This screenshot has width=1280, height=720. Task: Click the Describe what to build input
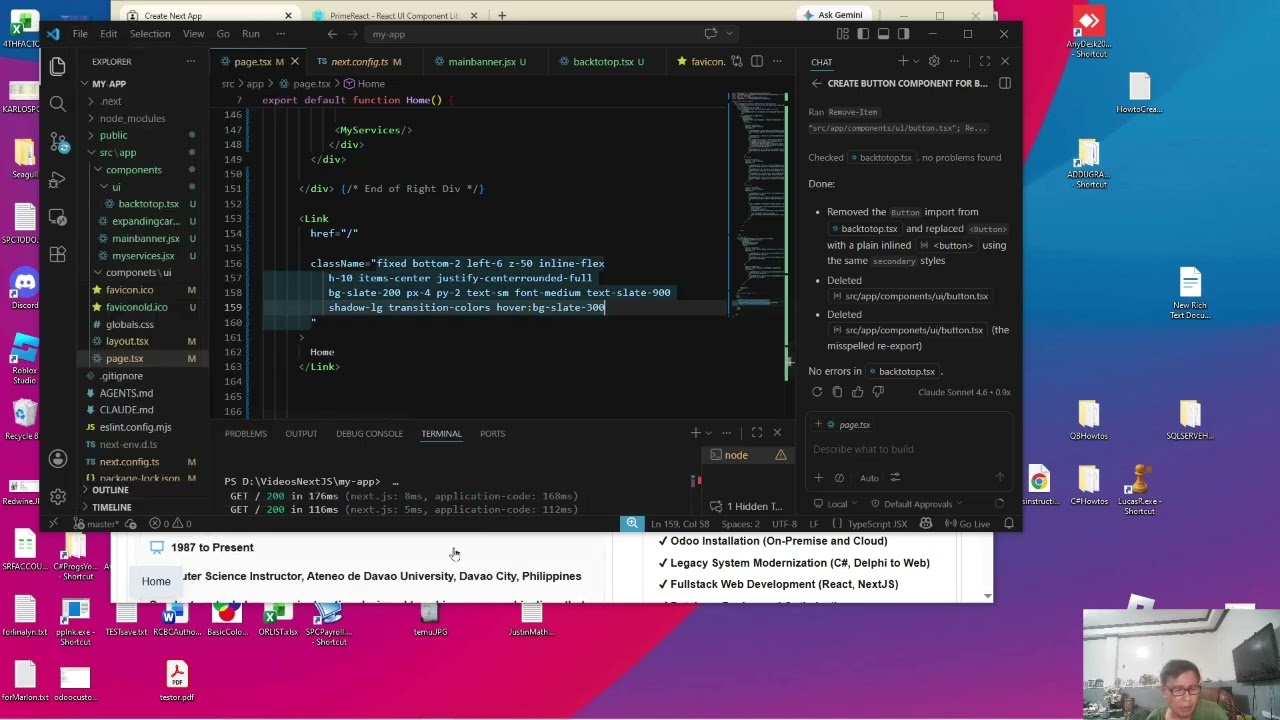pyautogui.click(x=907, y=450)
